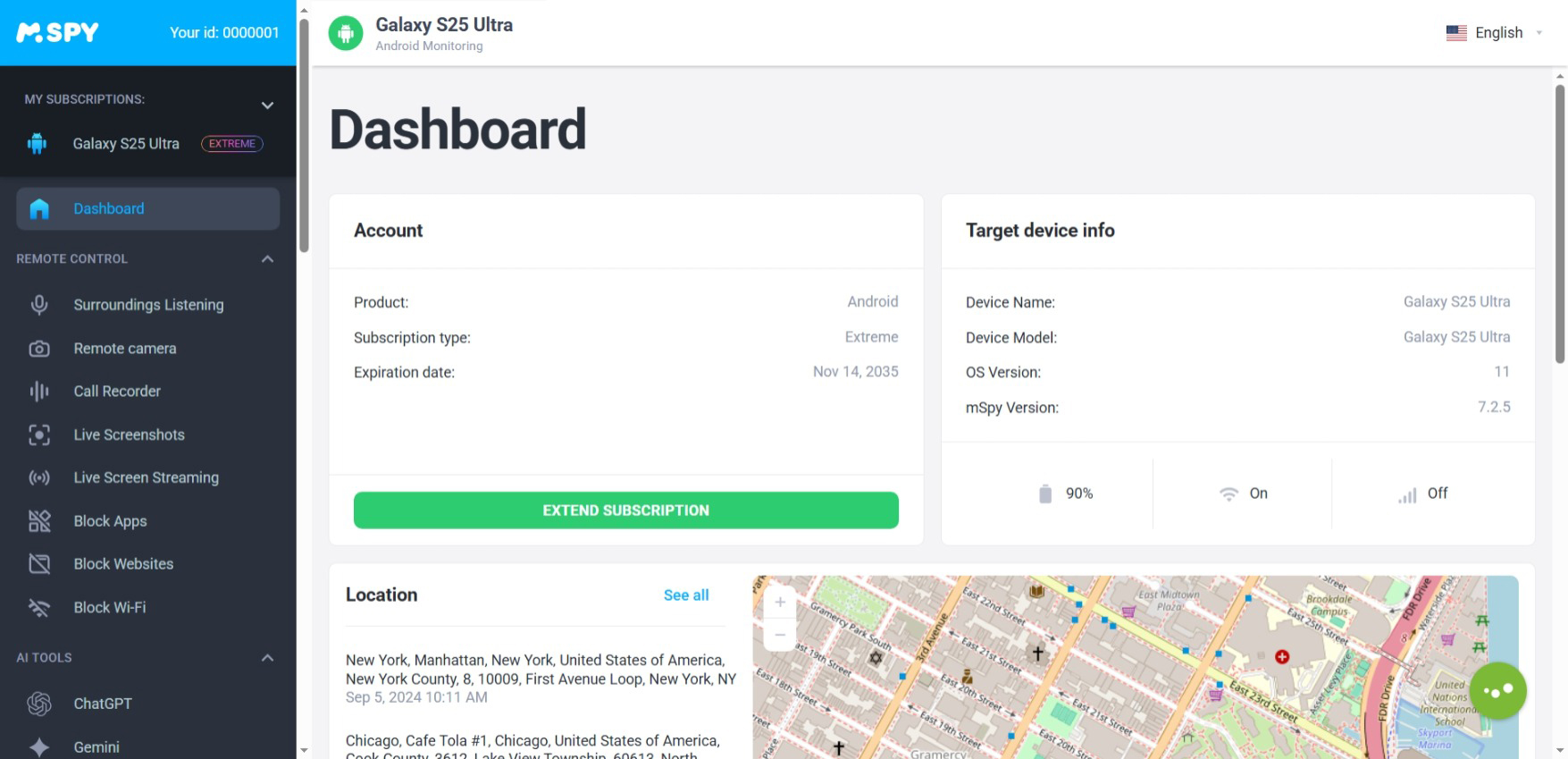This screenshot has height=759, width=1568.
Task: Collapse the AI Tools section
Action: 267,658
